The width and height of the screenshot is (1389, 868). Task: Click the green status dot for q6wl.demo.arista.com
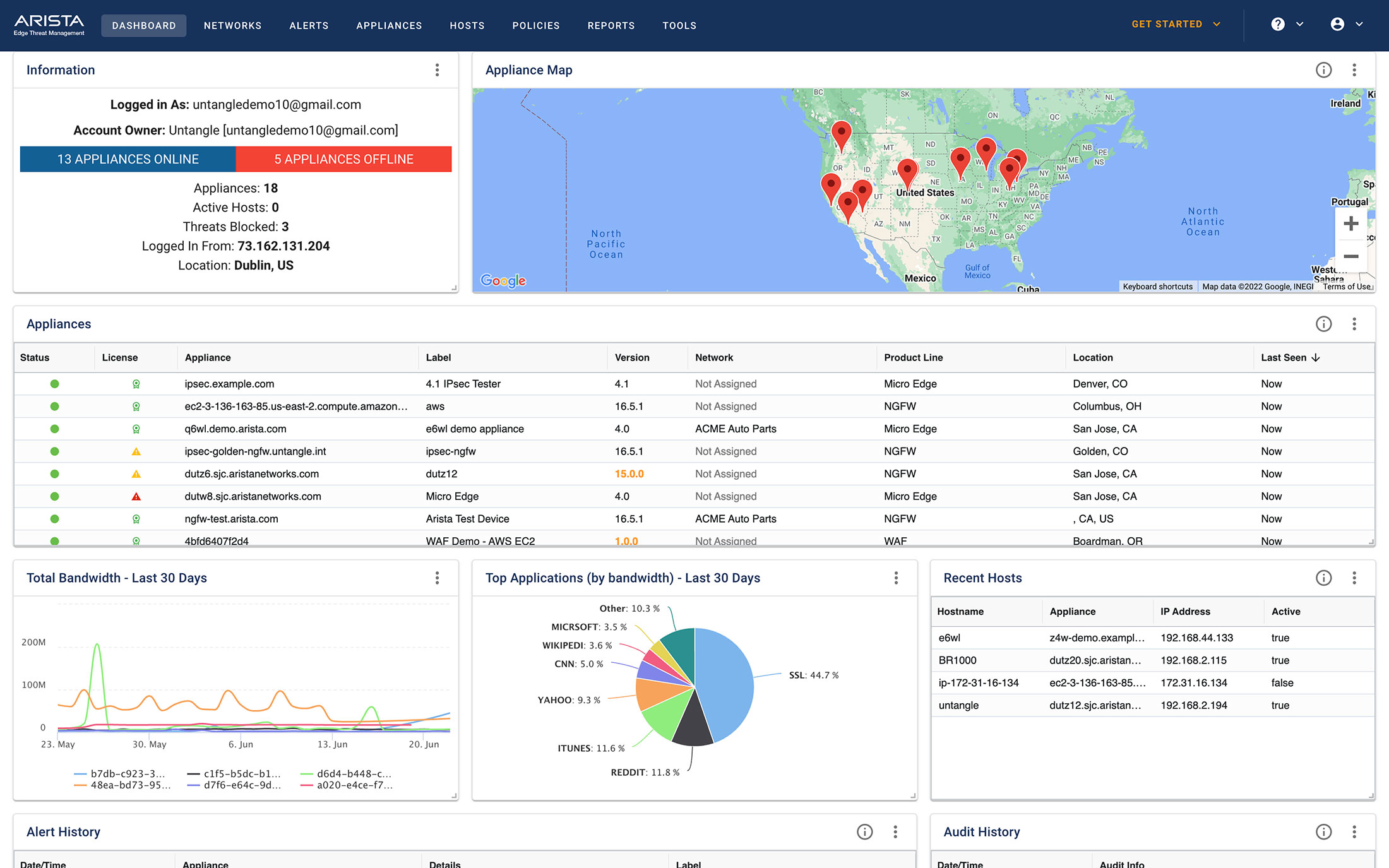tap(54, 429)
